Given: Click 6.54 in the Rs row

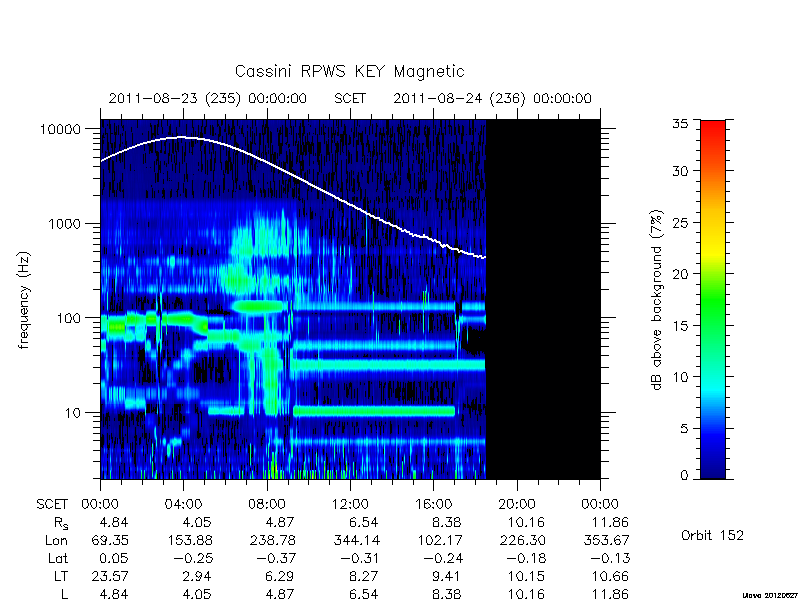Looking at the screenshot, I should pos(364,522).
